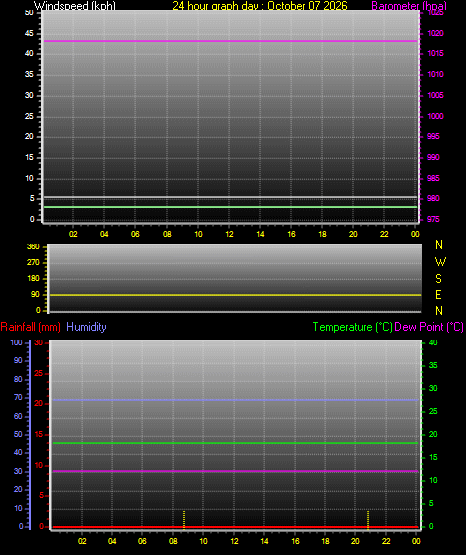
Task: Click the red '25' rainfall axis value
Action: 39,373
